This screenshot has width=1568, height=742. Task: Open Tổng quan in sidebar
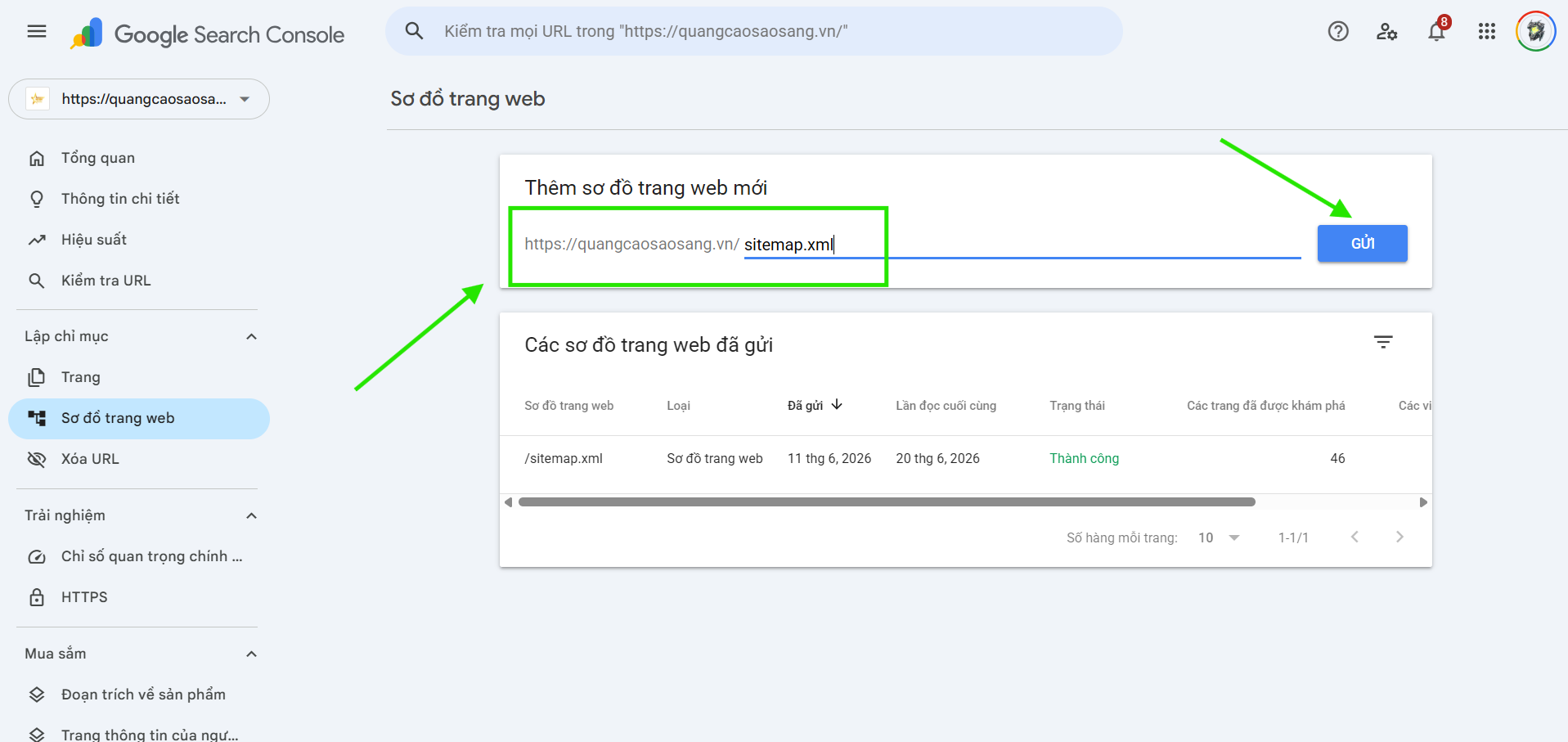pyautogui.click(x=139, y=158)
